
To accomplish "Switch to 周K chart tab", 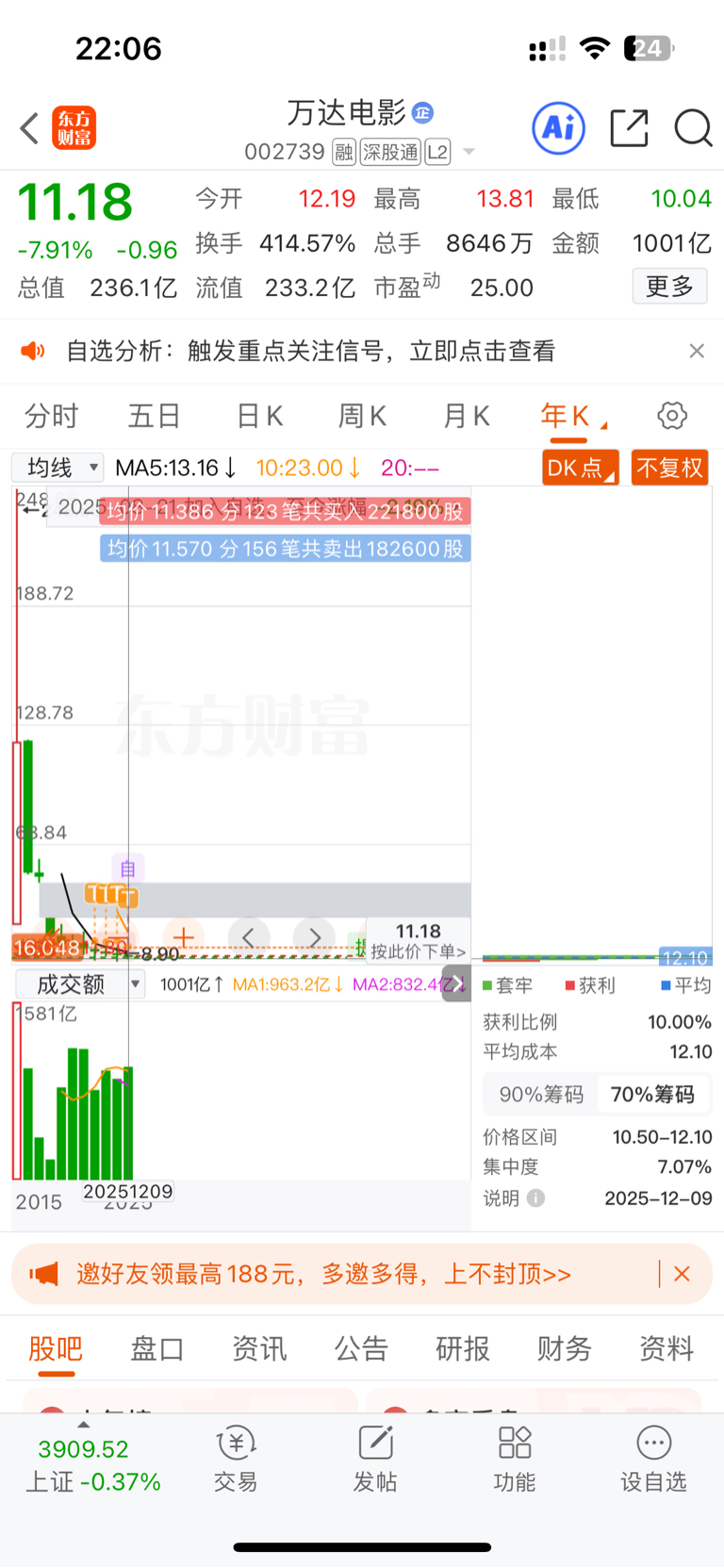I will coord(363,416).
